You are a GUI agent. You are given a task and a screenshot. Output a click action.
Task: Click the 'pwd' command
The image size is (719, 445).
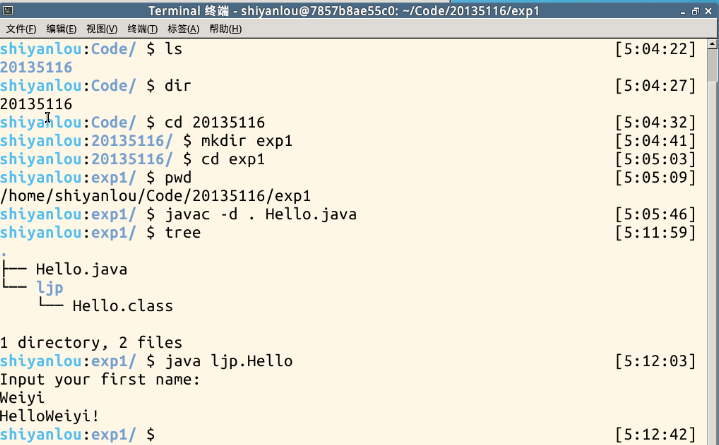178,178
